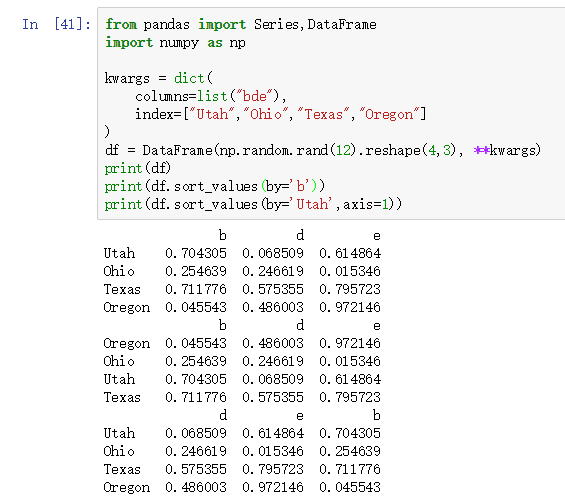Viewport: 565px width, 501px height.
Task: Click the "Ohio" string in the index list
Action: 266,114
